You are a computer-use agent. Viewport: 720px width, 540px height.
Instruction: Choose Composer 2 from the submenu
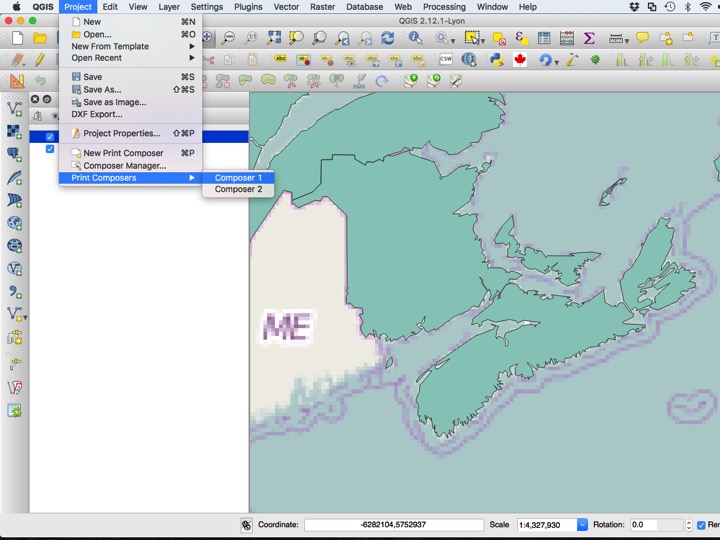coord(238,189)
